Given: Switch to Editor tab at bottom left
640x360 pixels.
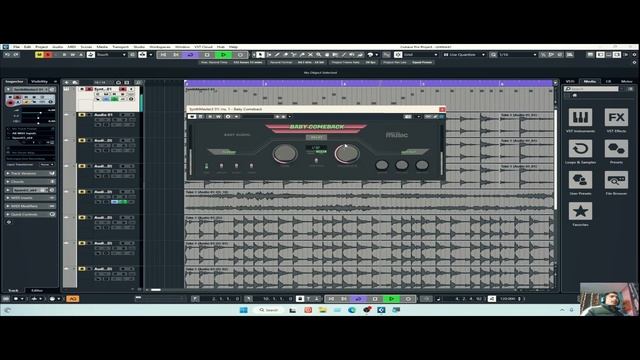Looking at the screenshot, I should pos(37,291).
